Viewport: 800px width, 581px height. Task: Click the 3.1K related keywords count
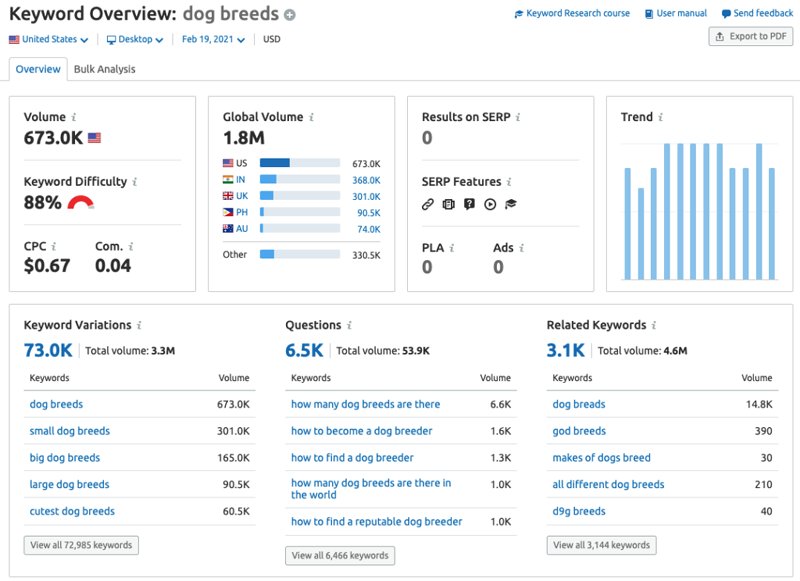(565, 350)
